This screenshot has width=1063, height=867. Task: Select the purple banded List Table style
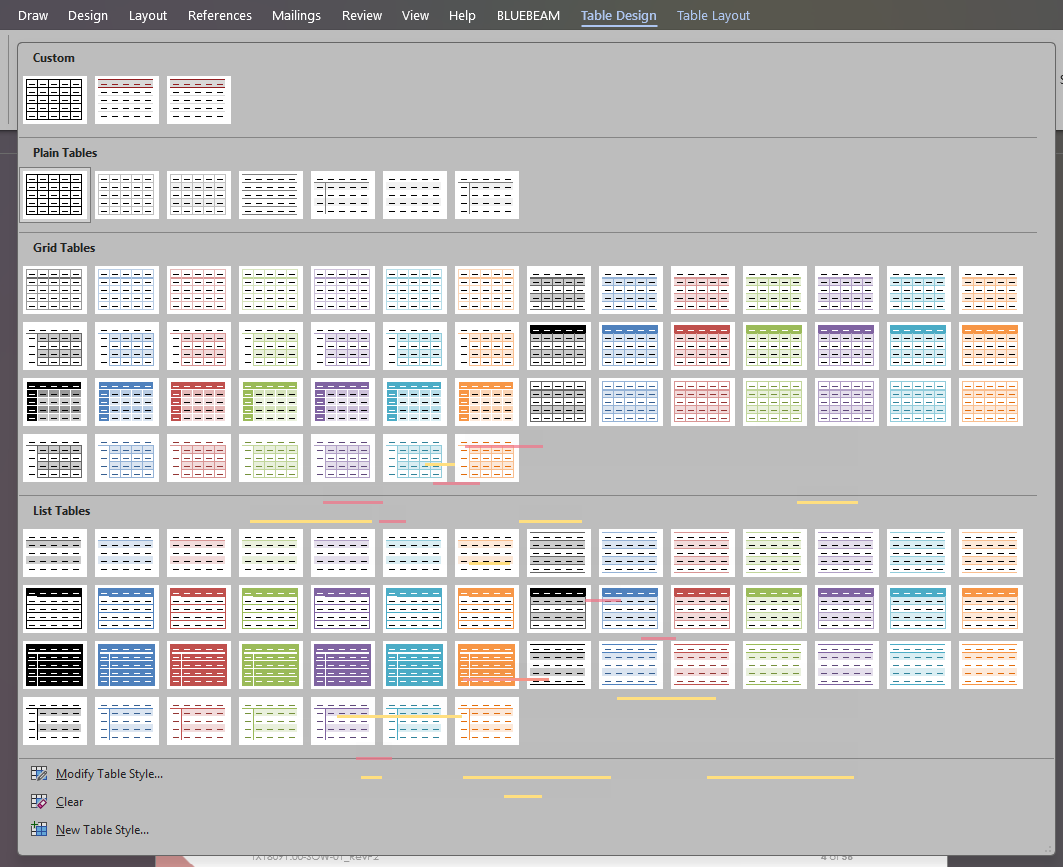(x=342, y=609)
